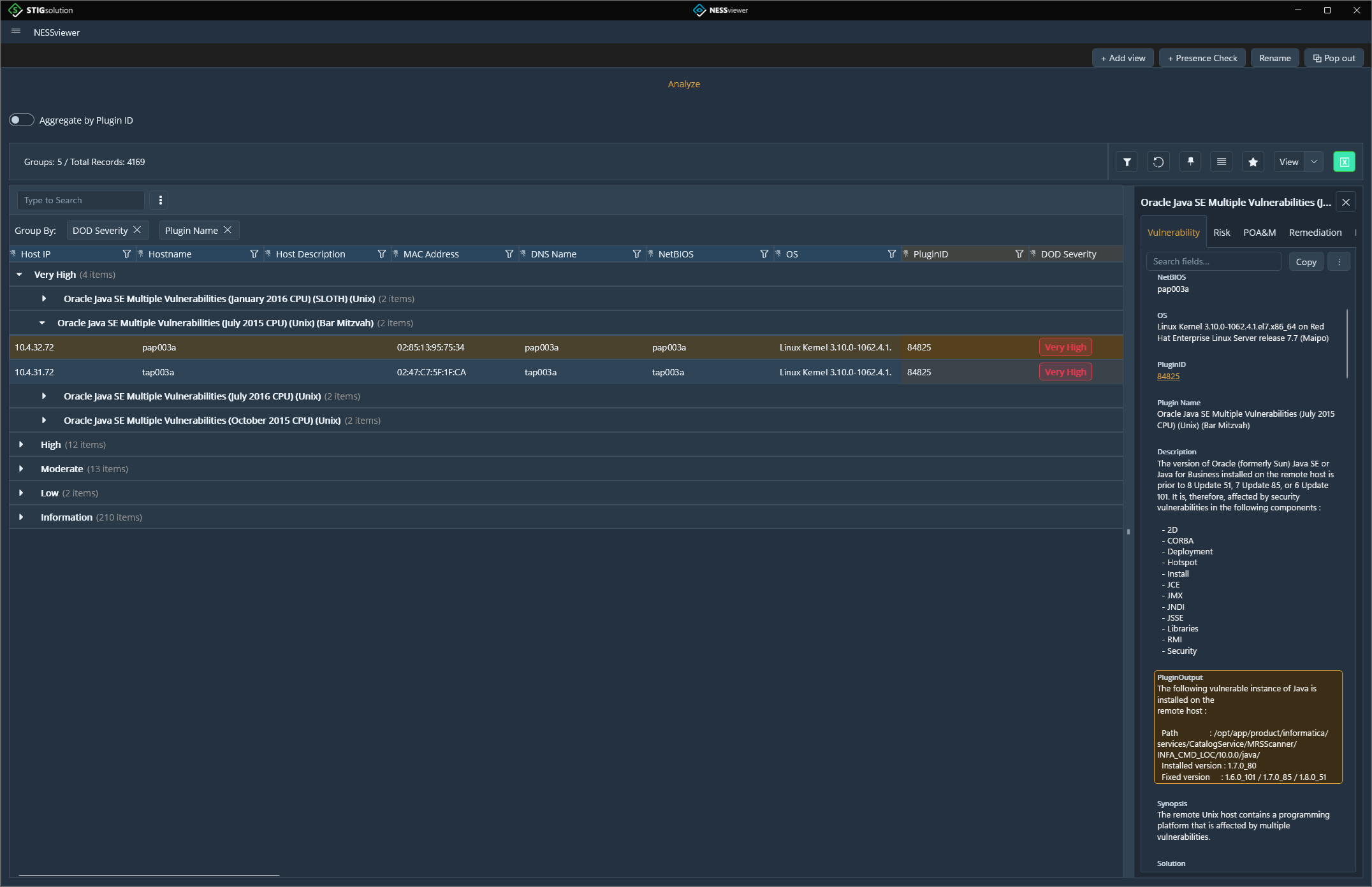This screenshot has height=887, width=1372.
Task: Click Very High badge in tap003a row
Action: tap(1065, 372)
